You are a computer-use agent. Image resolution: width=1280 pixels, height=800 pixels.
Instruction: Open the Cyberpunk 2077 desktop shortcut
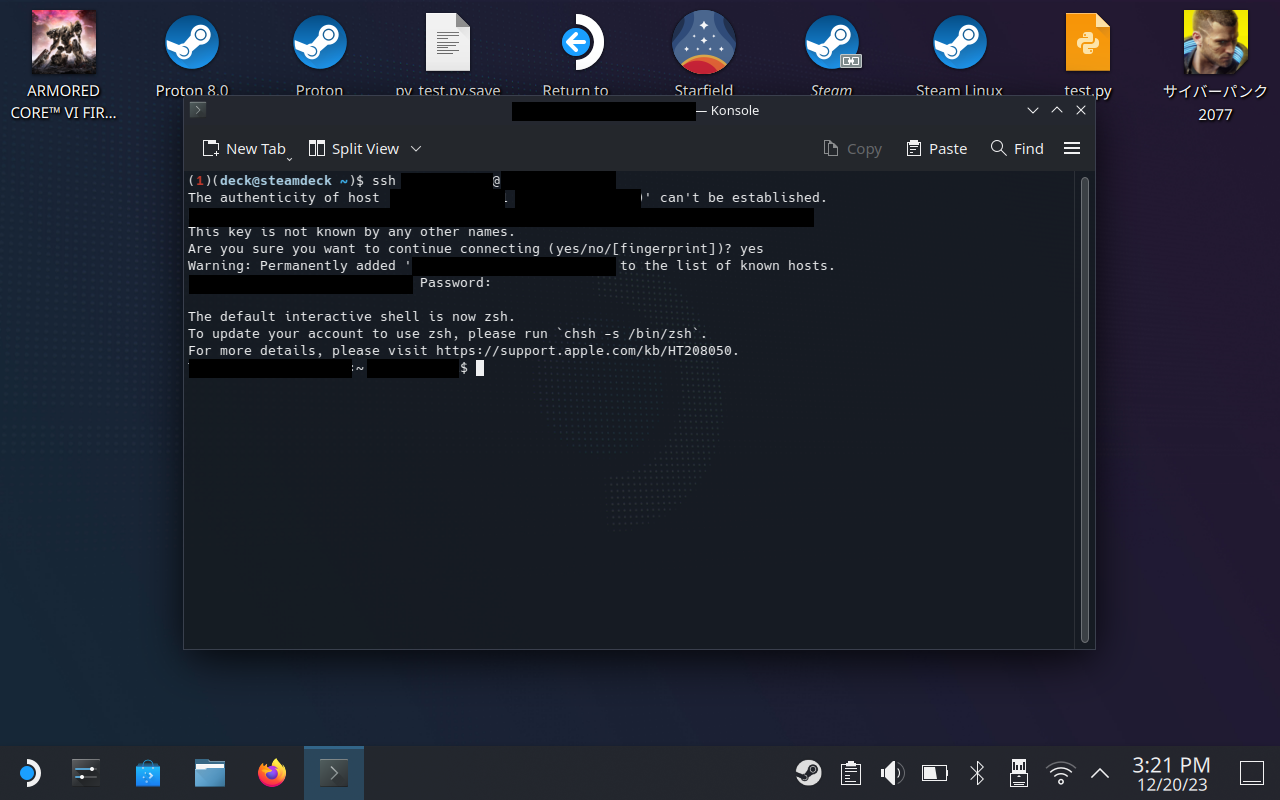pyautogui.click(x=1215, y=42)
